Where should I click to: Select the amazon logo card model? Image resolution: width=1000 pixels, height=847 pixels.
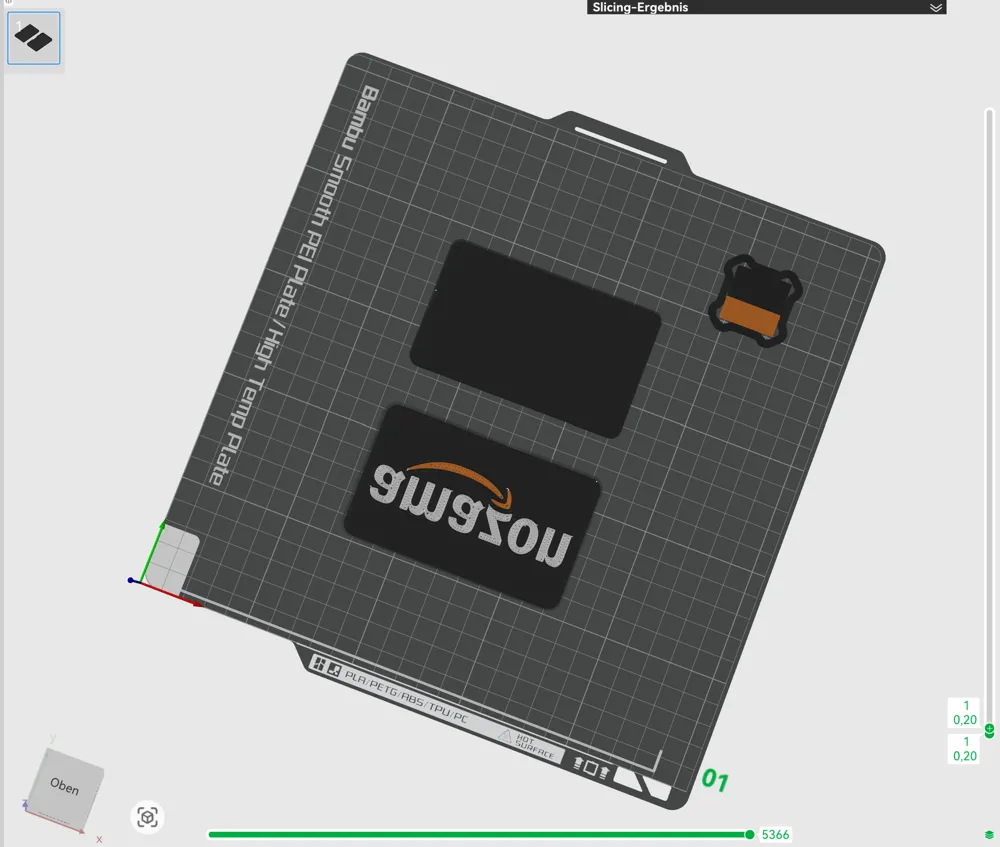click(473, 506)
